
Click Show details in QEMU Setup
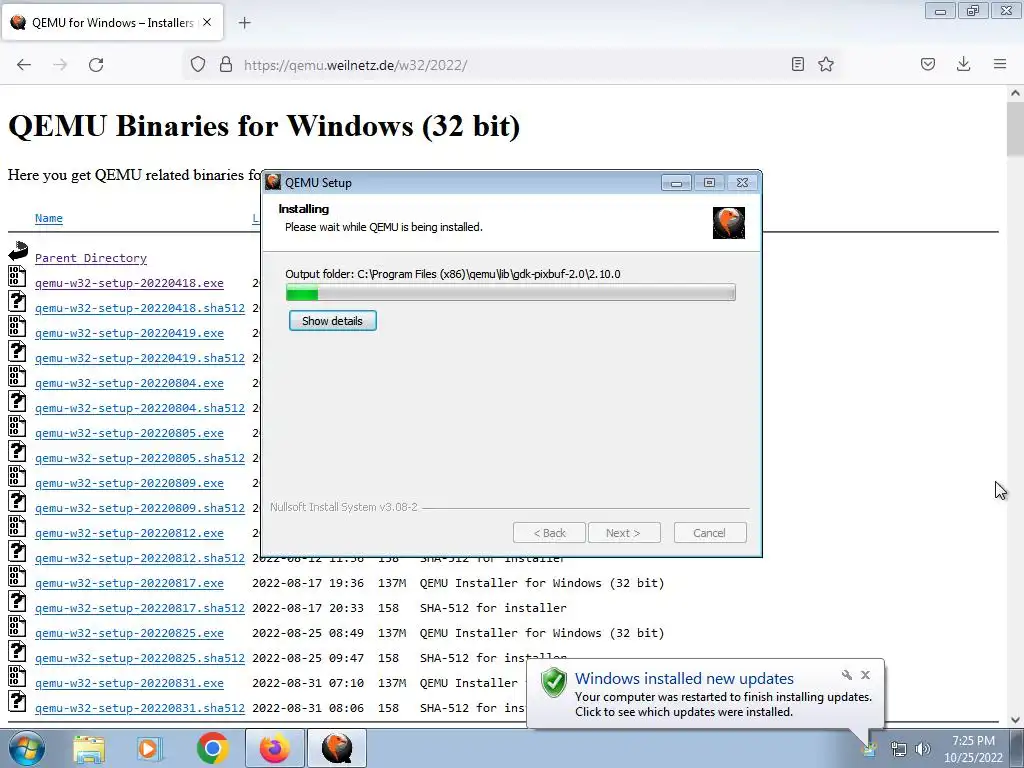point(332,321)
